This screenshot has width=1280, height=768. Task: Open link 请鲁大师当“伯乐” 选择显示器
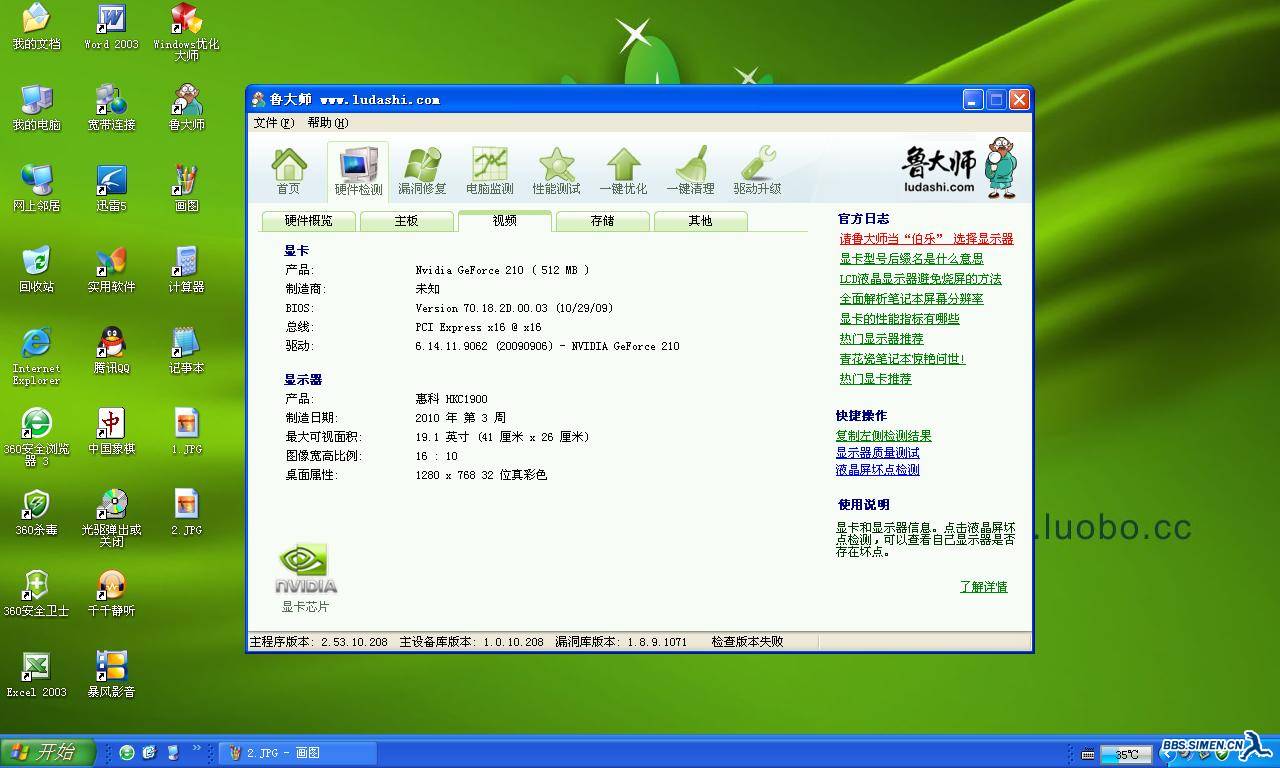pos(926,239)
